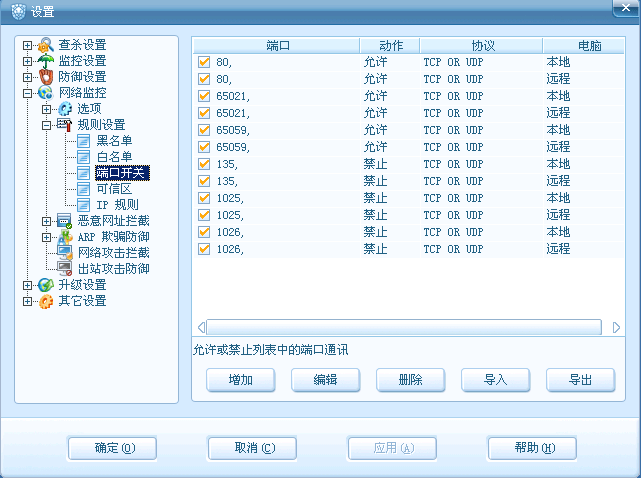Close the 设置 dialog window
The width and height of the screenshot is (641, 478).
coord(625,8)
